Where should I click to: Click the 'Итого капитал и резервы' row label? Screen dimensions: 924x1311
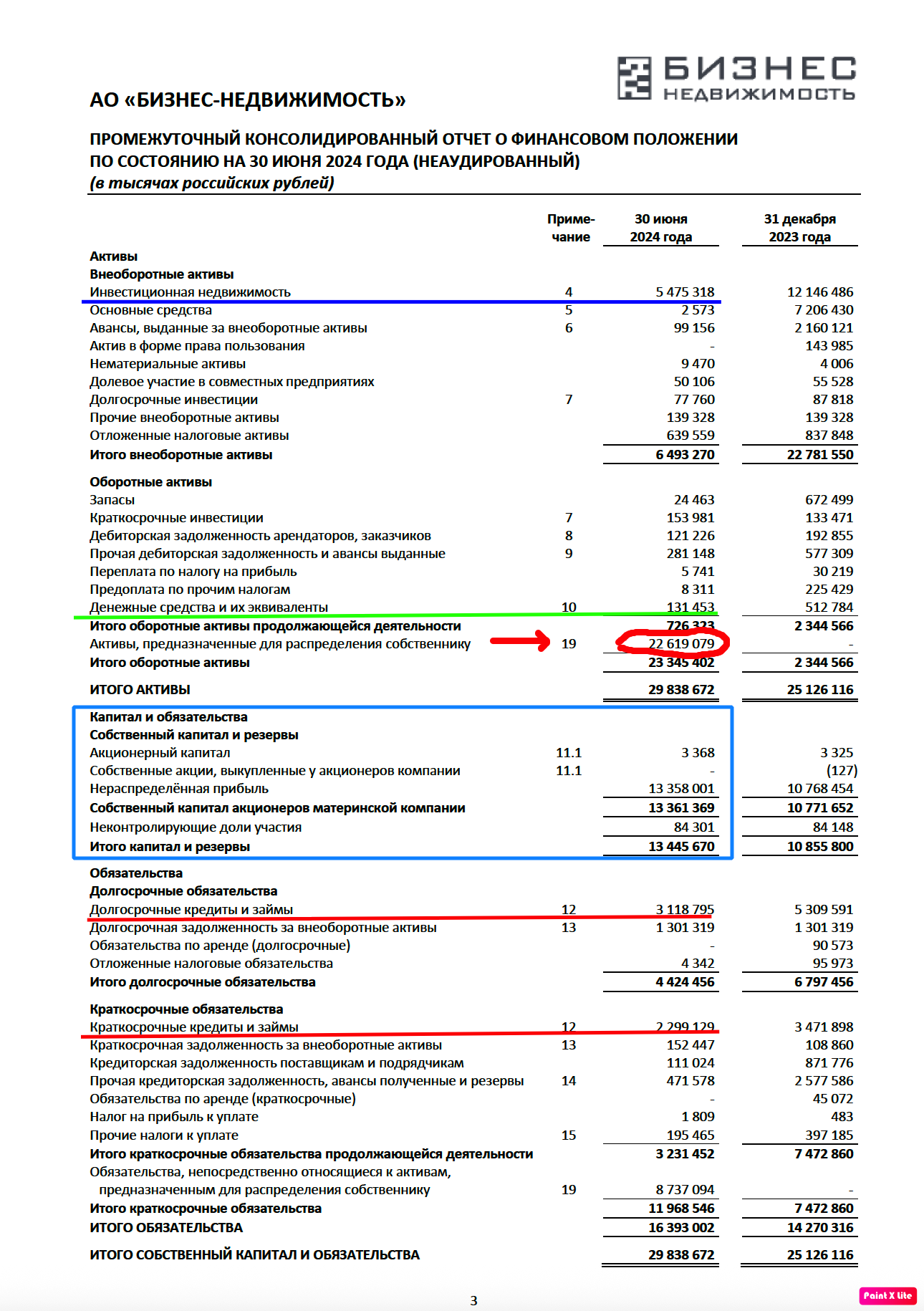click(x=170, y=847)
